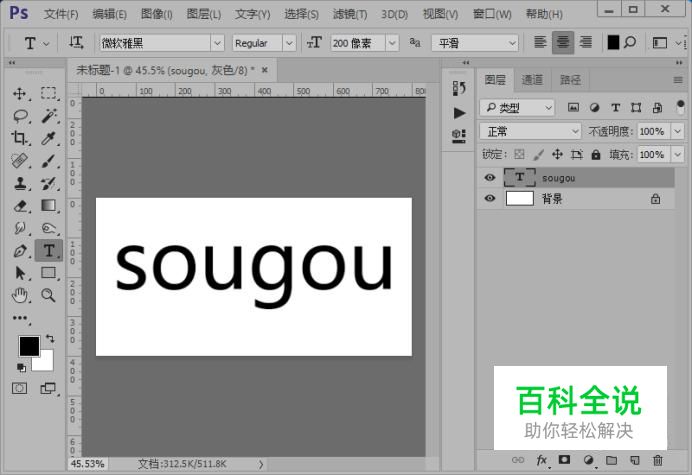
Task: Click the delete layer trash icon
Action: point(657,460)
